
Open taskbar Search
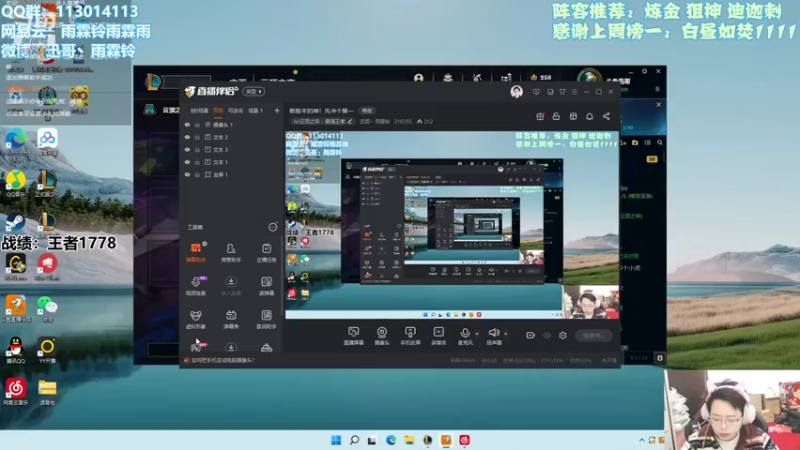(x=354, y=440)
